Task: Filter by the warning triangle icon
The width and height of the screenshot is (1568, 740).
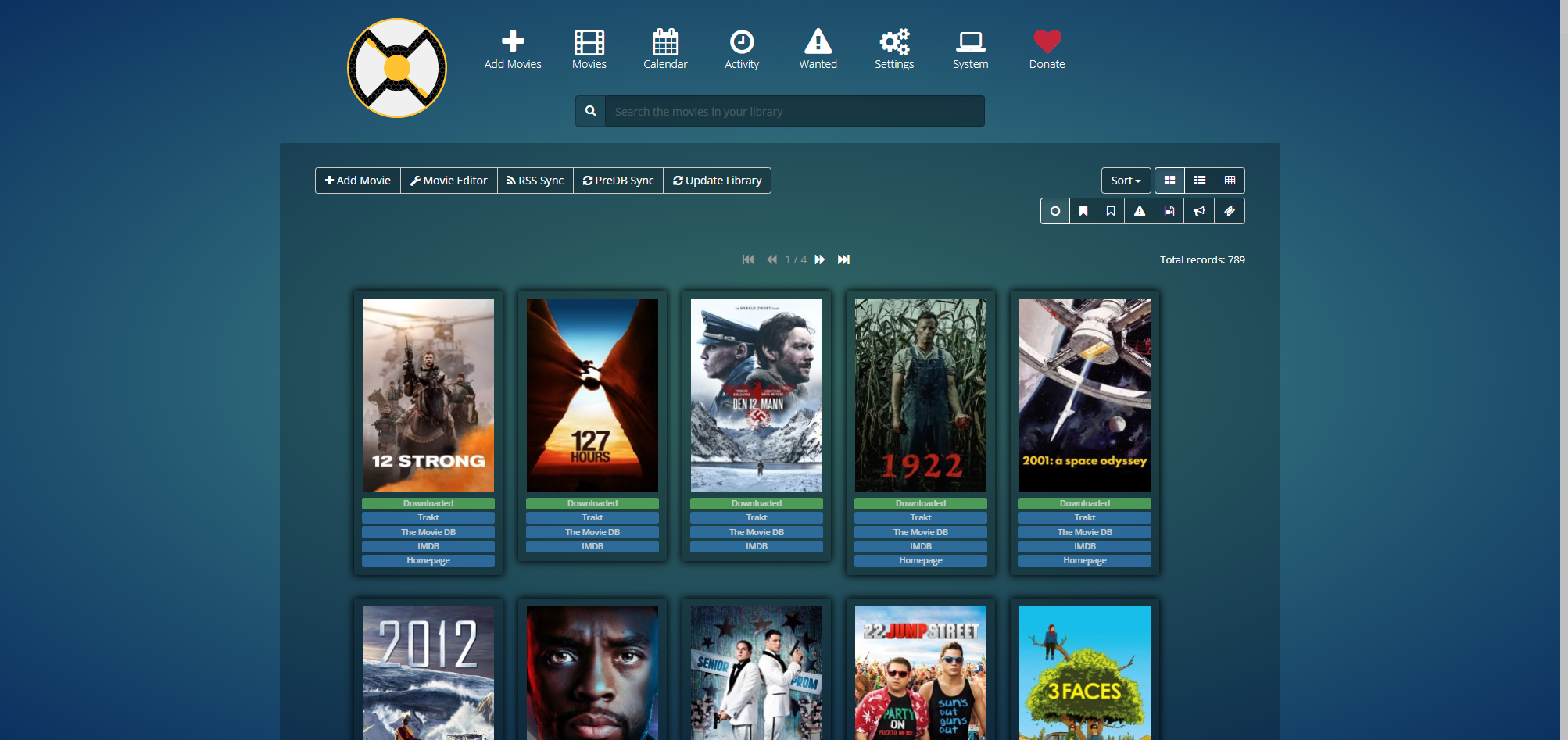Action: [1140, 211]
